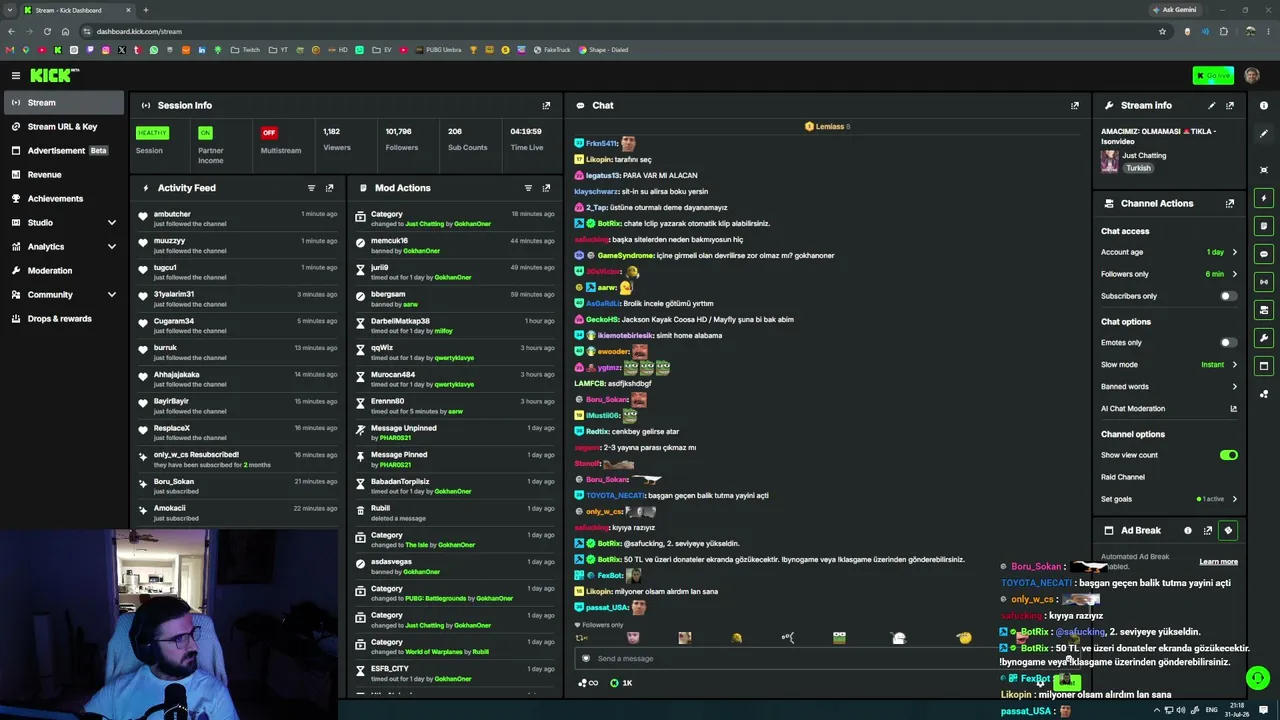Pop out the Activity Feed panel
Viewport: 1280px width, 720px height.
(329, 188)
